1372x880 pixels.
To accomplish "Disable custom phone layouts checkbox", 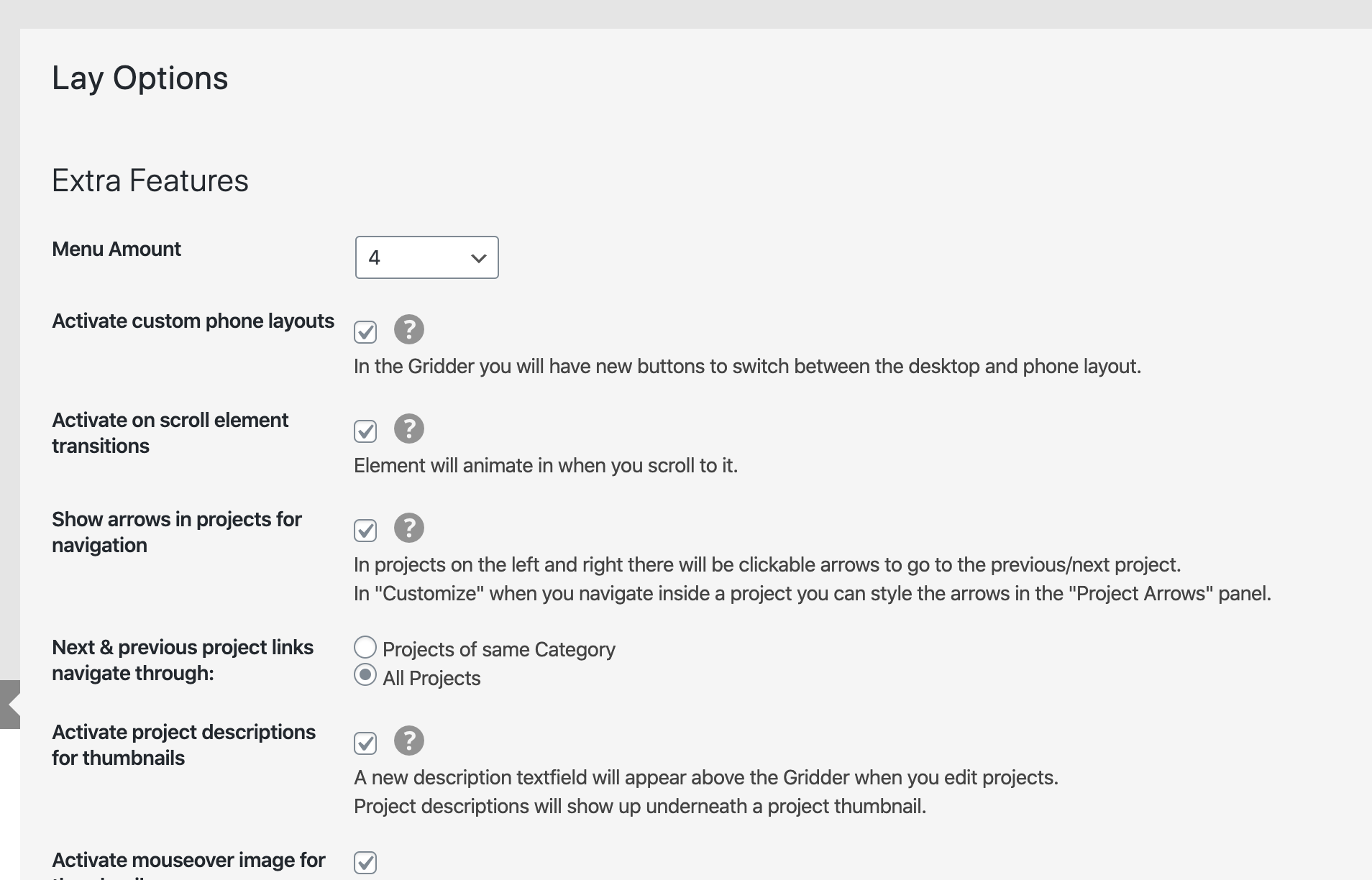I will pyautogui.click(x=365, y=331).
